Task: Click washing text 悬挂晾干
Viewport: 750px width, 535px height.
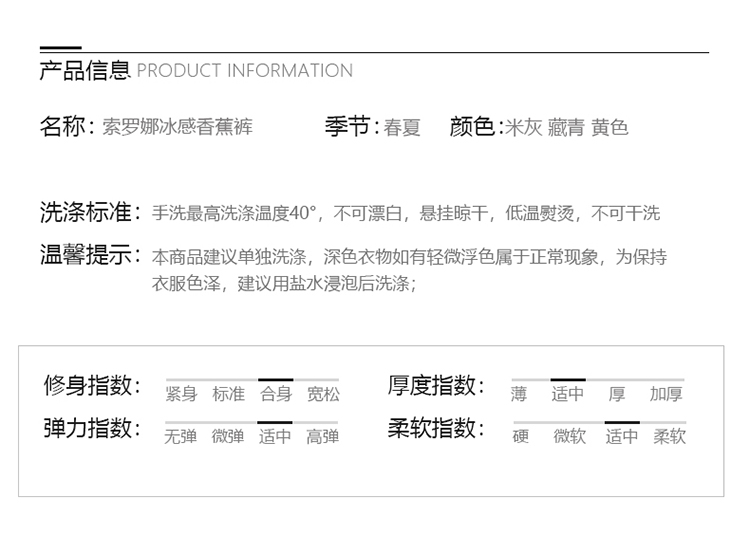Action: point(453,213)
